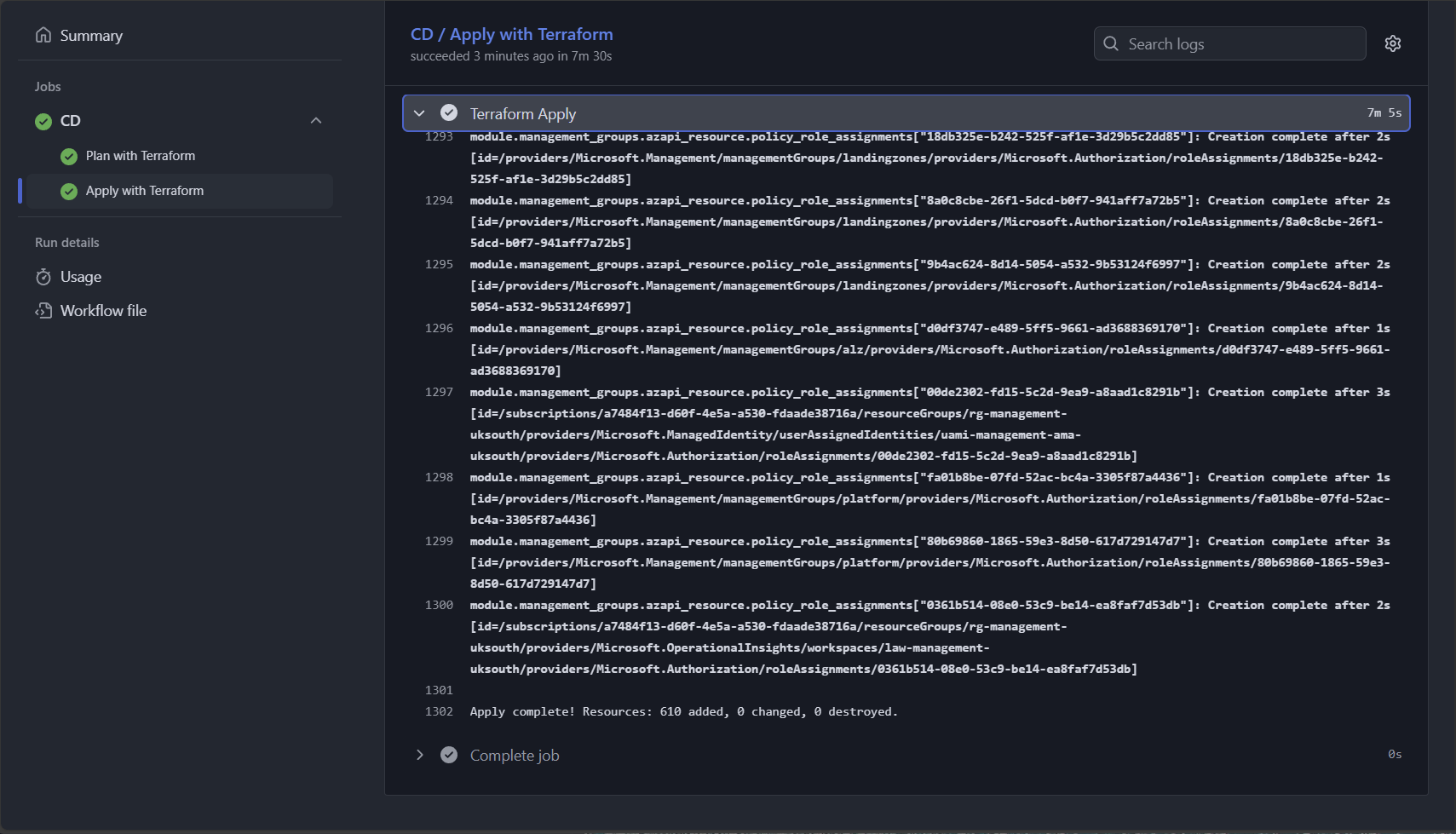Screen dimensions: 1456x834
Task: Open the log settings gear icon
Action: click(1393, 43)
